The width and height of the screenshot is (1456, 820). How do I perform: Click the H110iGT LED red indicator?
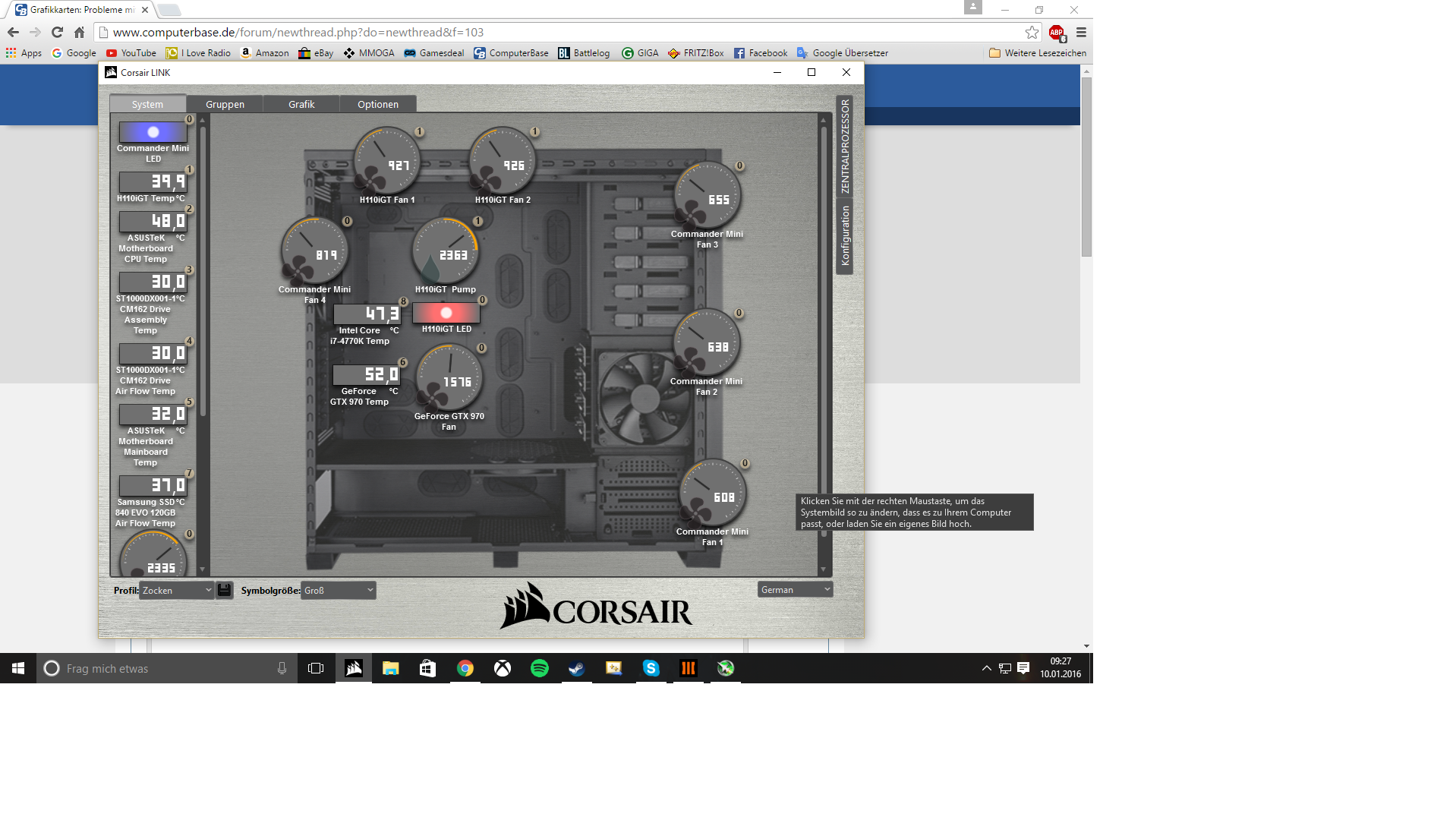click(446, 313)
